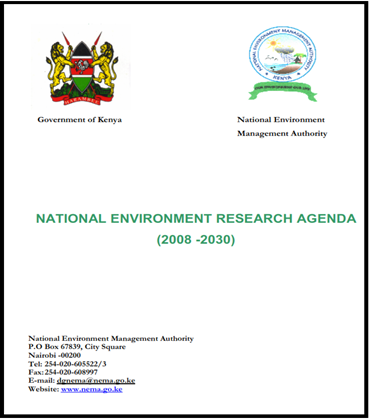Screen dimensions: 370x419
Task: Click the right lion on the coat of arms
Action: [x=104, y=68]
